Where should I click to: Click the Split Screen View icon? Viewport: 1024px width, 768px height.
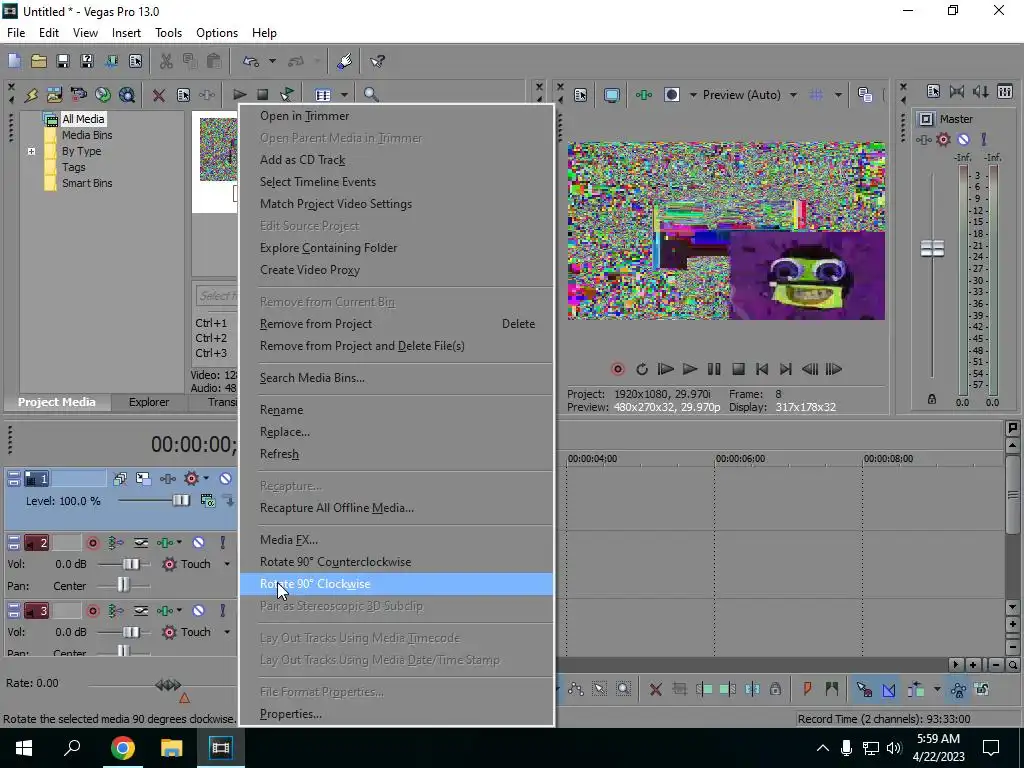tap(672, 95)
